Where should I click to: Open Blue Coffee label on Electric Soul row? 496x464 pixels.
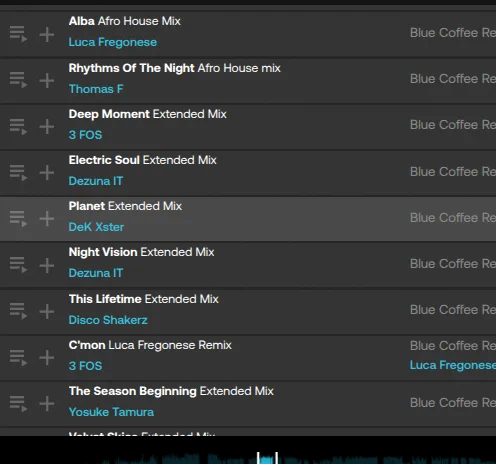[453, 172]
